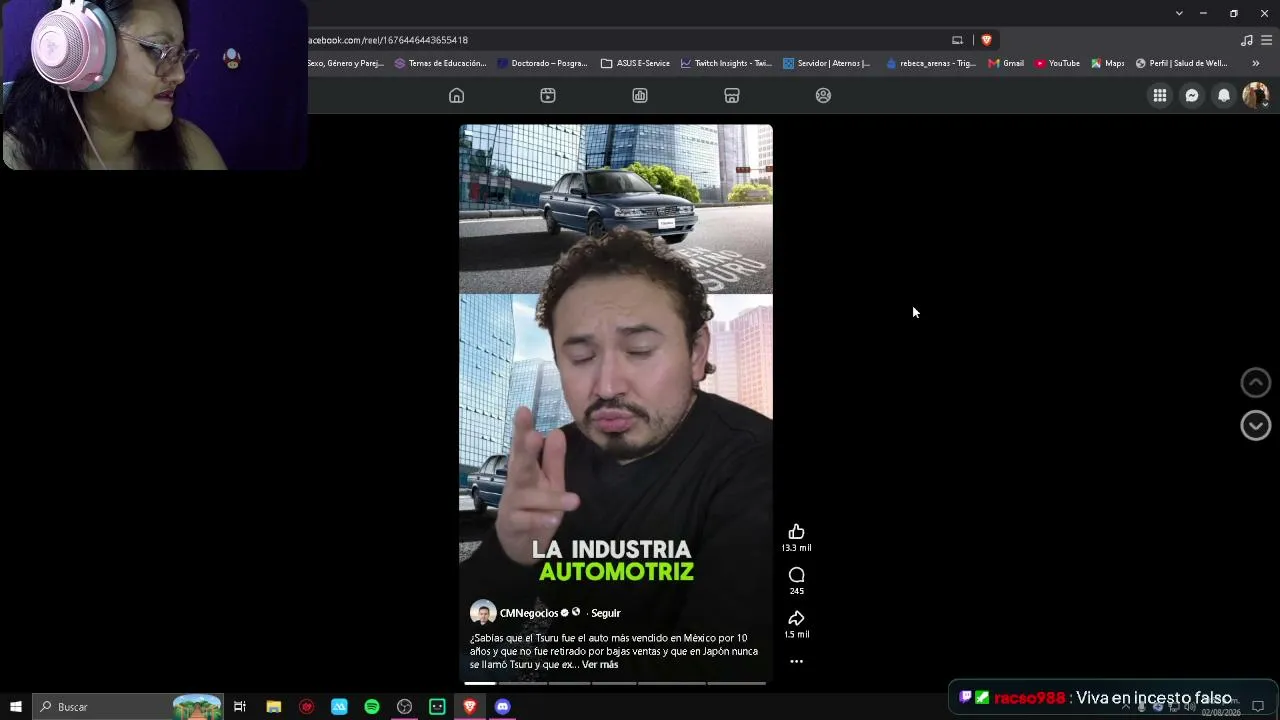Screen dimensions: 1280x720
Task: Open the Brave hamburger main menu
Action: [x=1266, y=40]
